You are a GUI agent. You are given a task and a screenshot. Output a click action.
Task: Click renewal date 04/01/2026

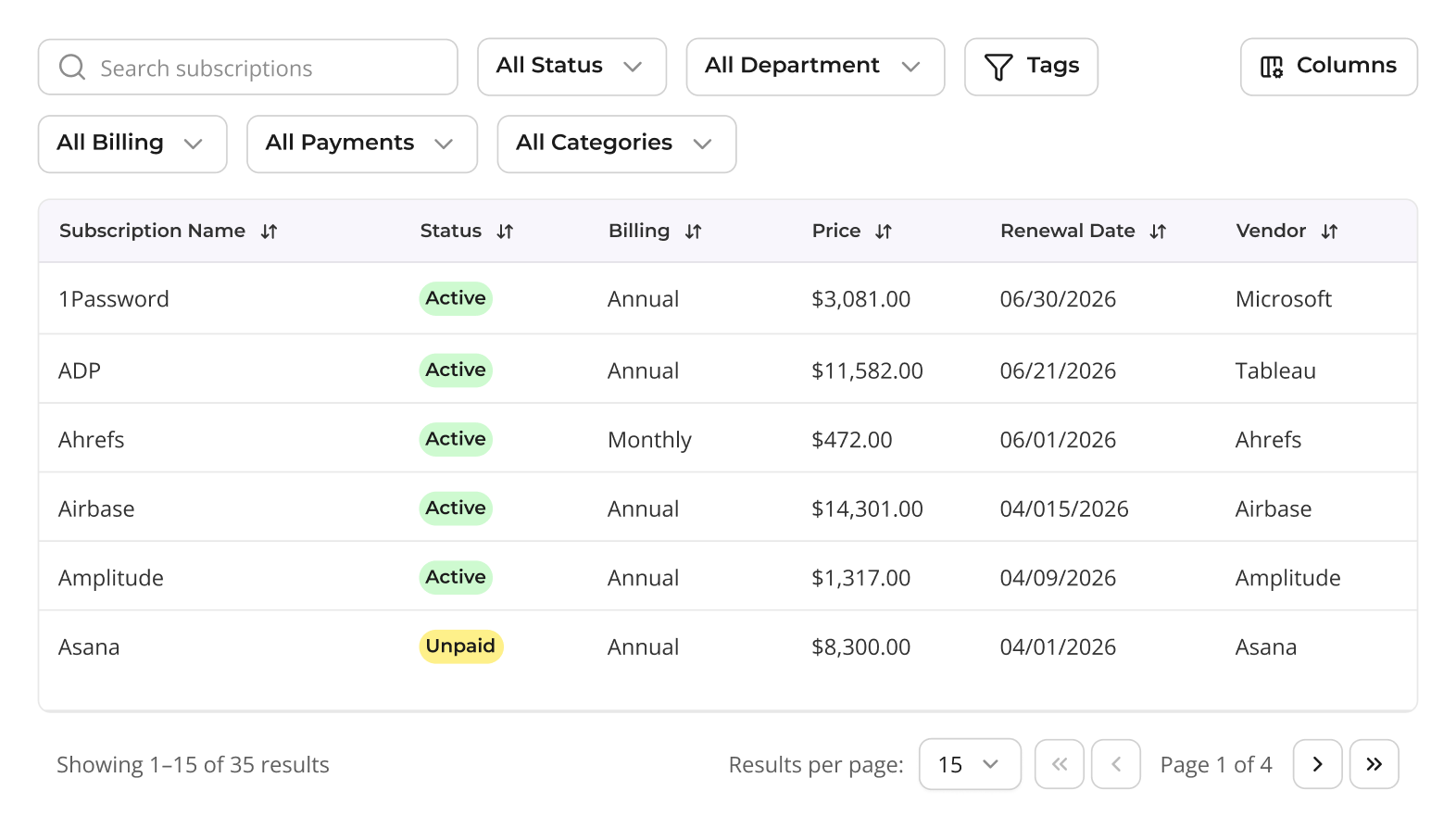click(x=1058, y=646)
